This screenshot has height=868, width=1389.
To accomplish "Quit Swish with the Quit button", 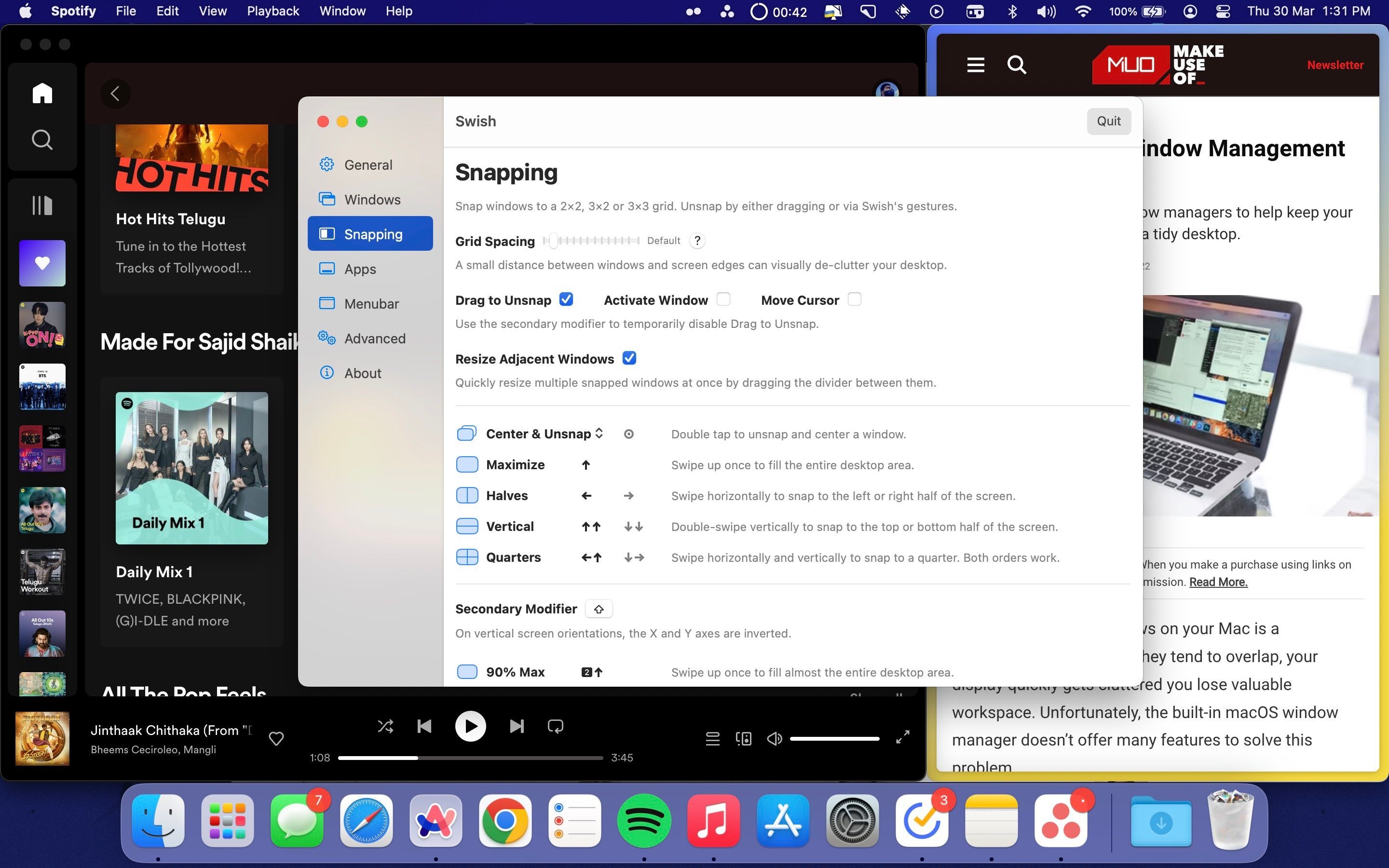I will (x=1108, y=121).
